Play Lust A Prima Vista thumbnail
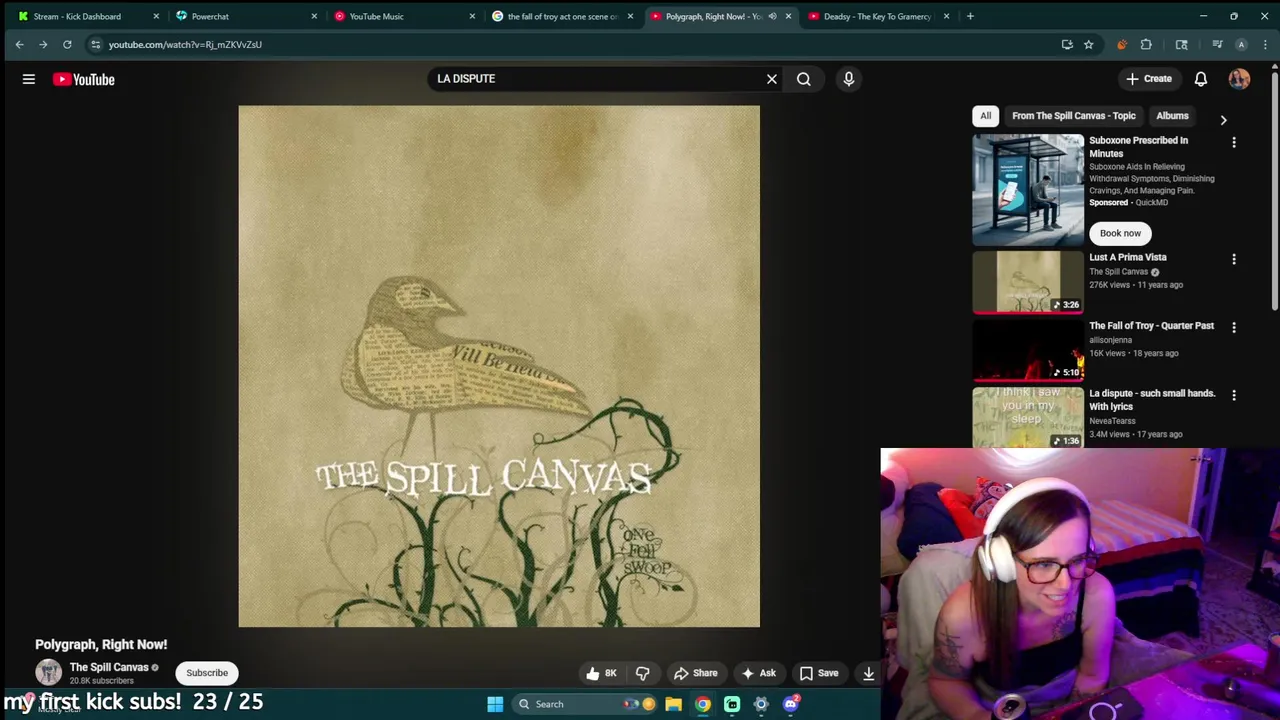Viewport: 1280px width, 720px height. coord(1028,282)
